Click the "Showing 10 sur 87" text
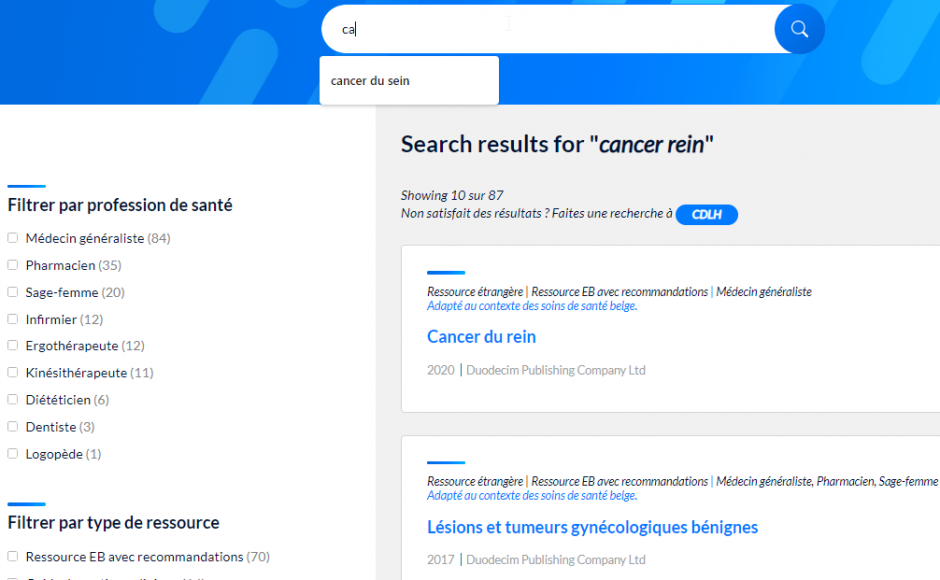The image size is (940, 580). pos(452,196)
